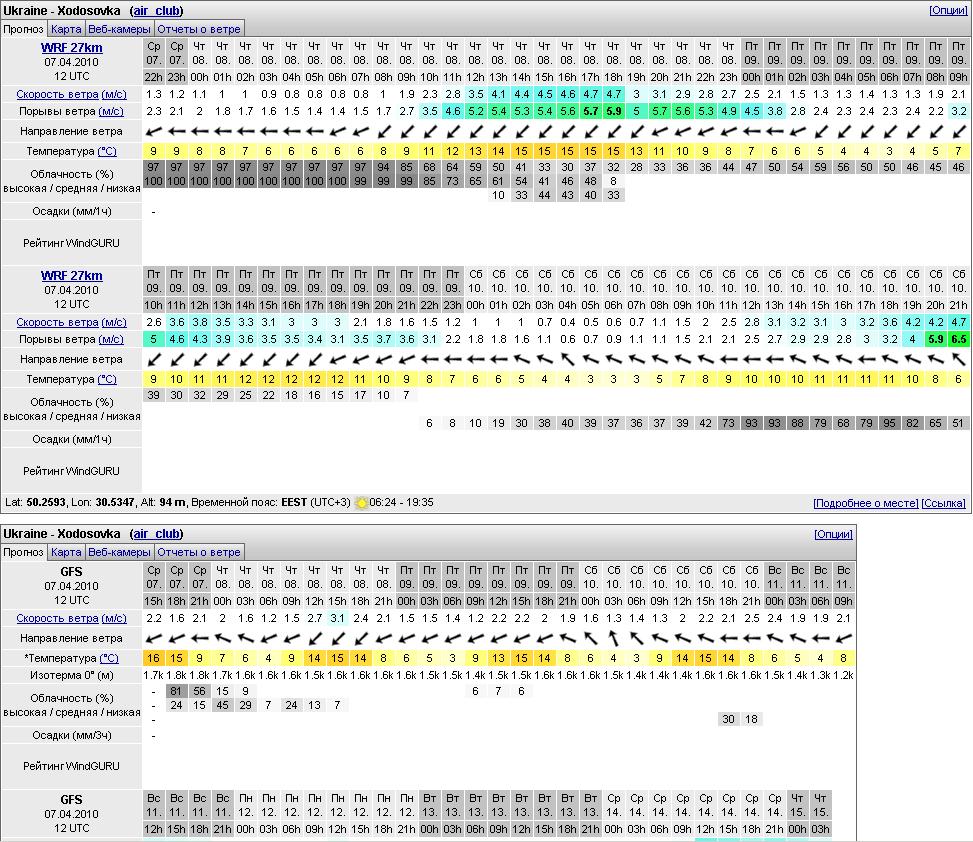Select Отчеты о ветре tab in WRF widget
Viewport: 973px width, 842px height.
[x=198, y=29]
